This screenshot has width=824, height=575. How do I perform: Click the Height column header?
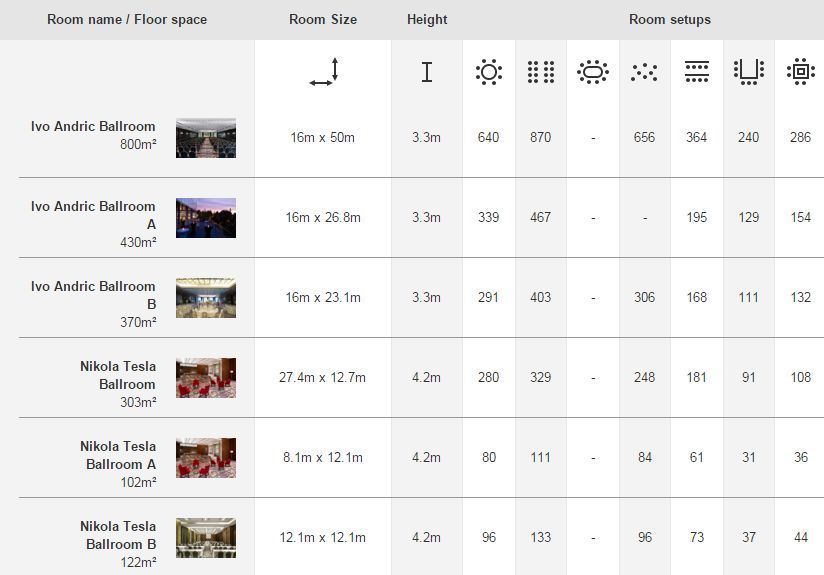(x=427, y=19)
